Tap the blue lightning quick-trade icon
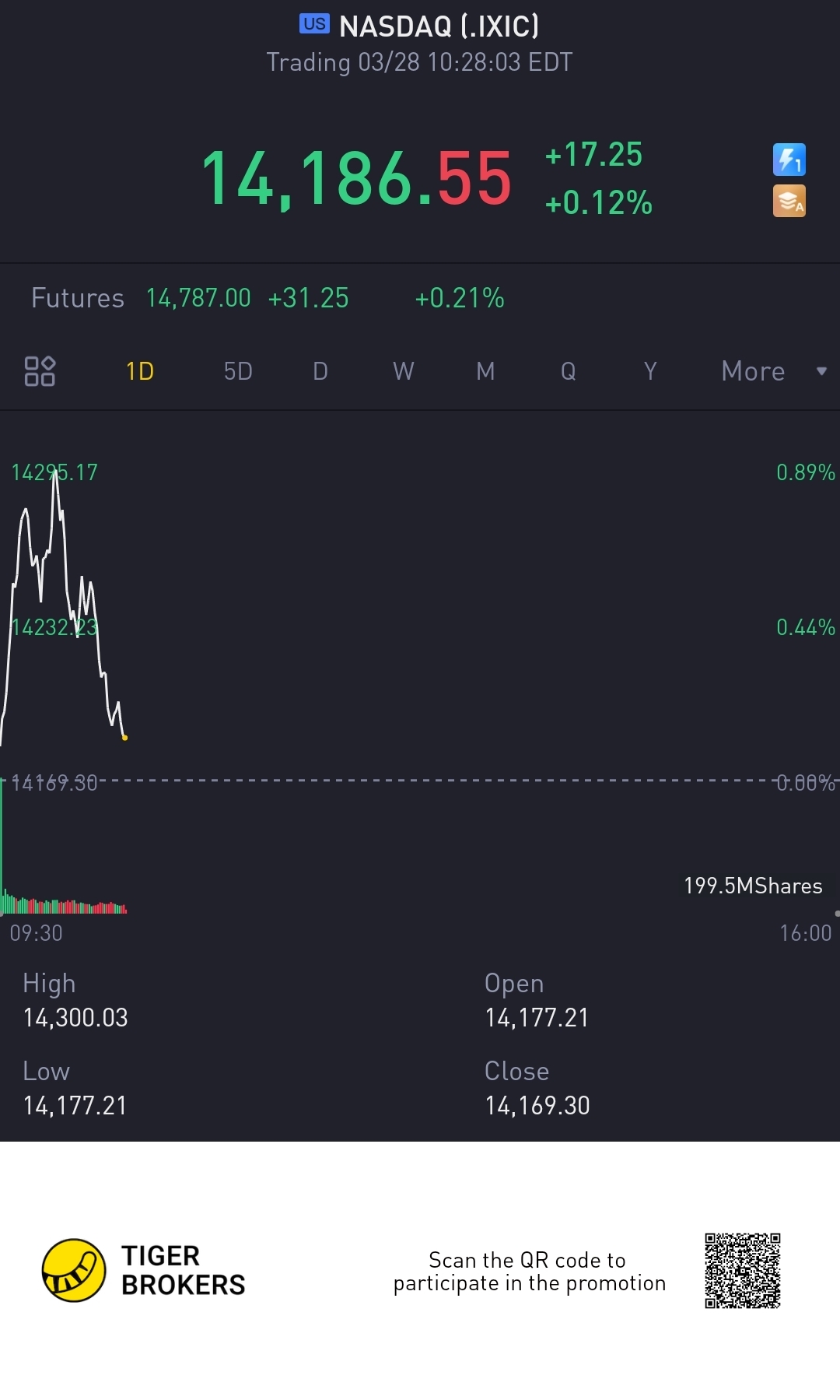The image size is (840, 1400). 789,160
